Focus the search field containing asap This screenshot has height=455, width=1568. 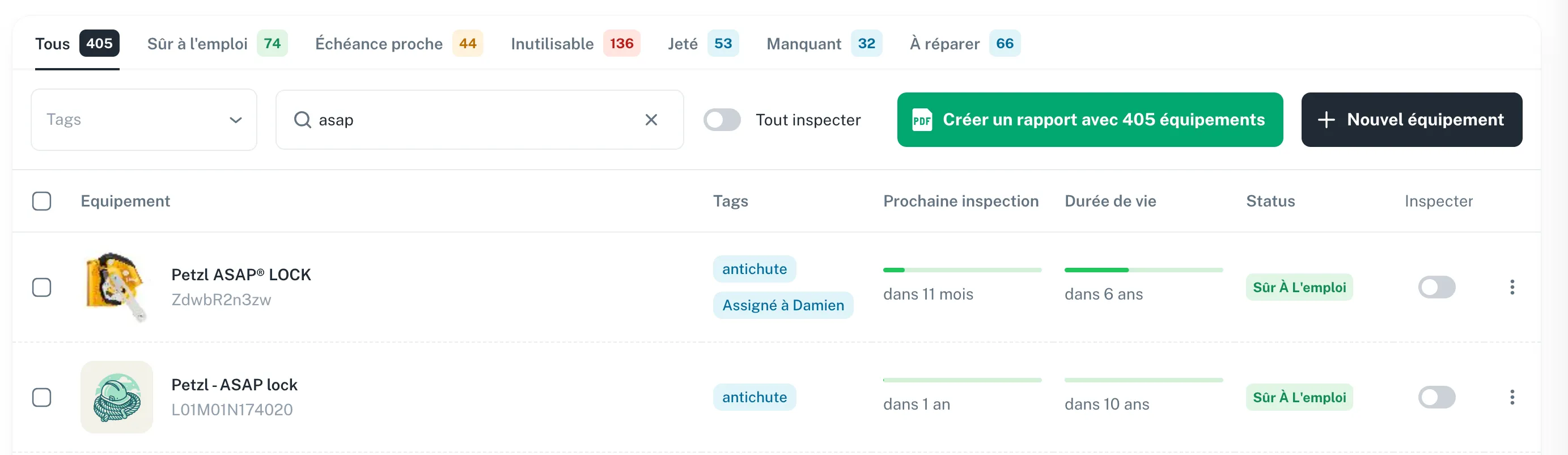(x=479, y=120)
